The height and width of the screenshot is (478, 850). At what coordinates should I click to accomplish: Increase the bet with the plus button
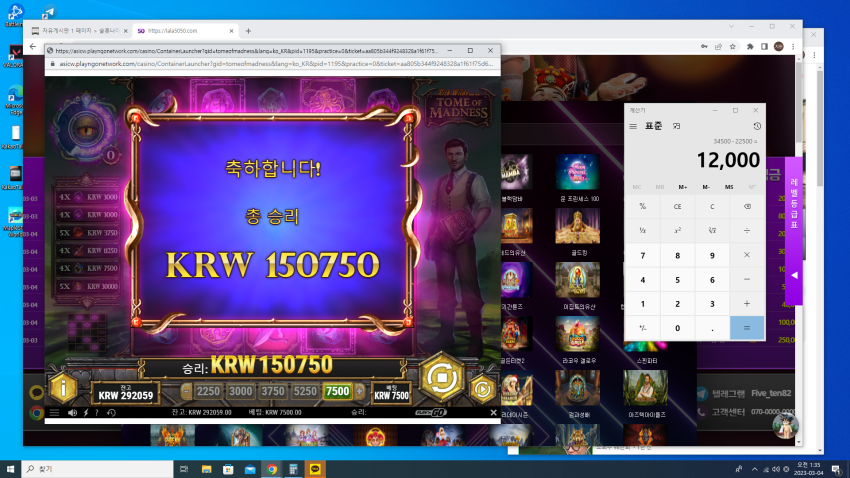(x=359, y=391)
